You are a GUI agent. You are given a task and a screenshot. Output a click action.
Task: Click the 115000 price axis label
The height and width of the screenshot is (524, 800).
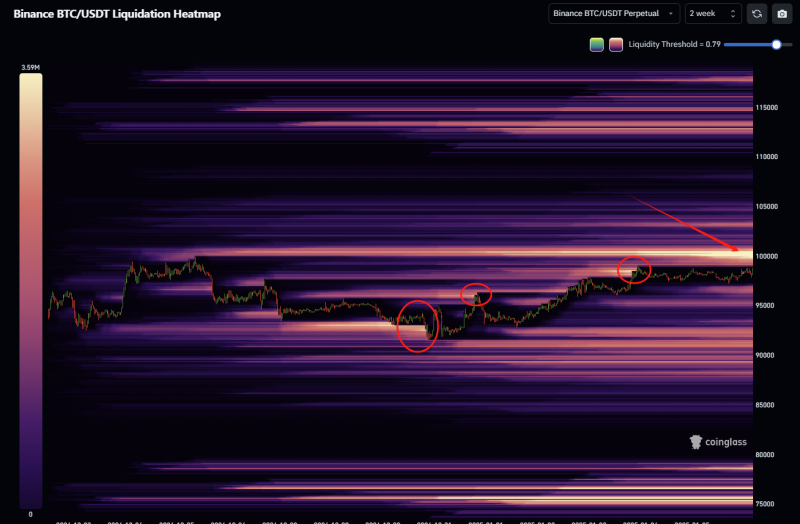tap(766, 108)
